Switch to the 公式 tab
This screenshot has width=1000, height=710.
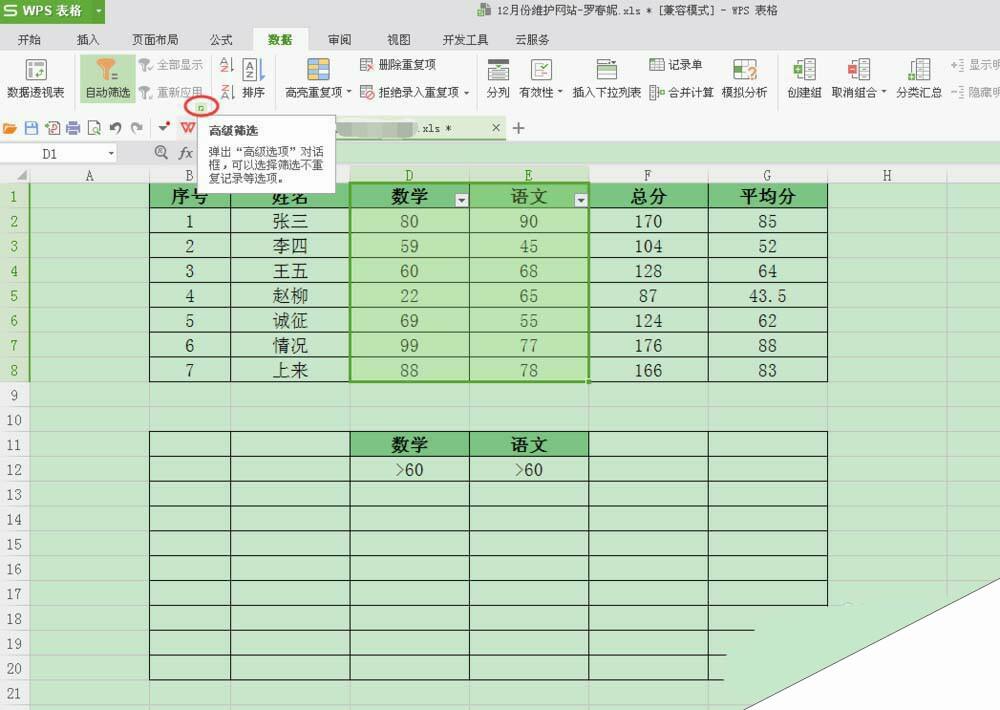point(221,40)
